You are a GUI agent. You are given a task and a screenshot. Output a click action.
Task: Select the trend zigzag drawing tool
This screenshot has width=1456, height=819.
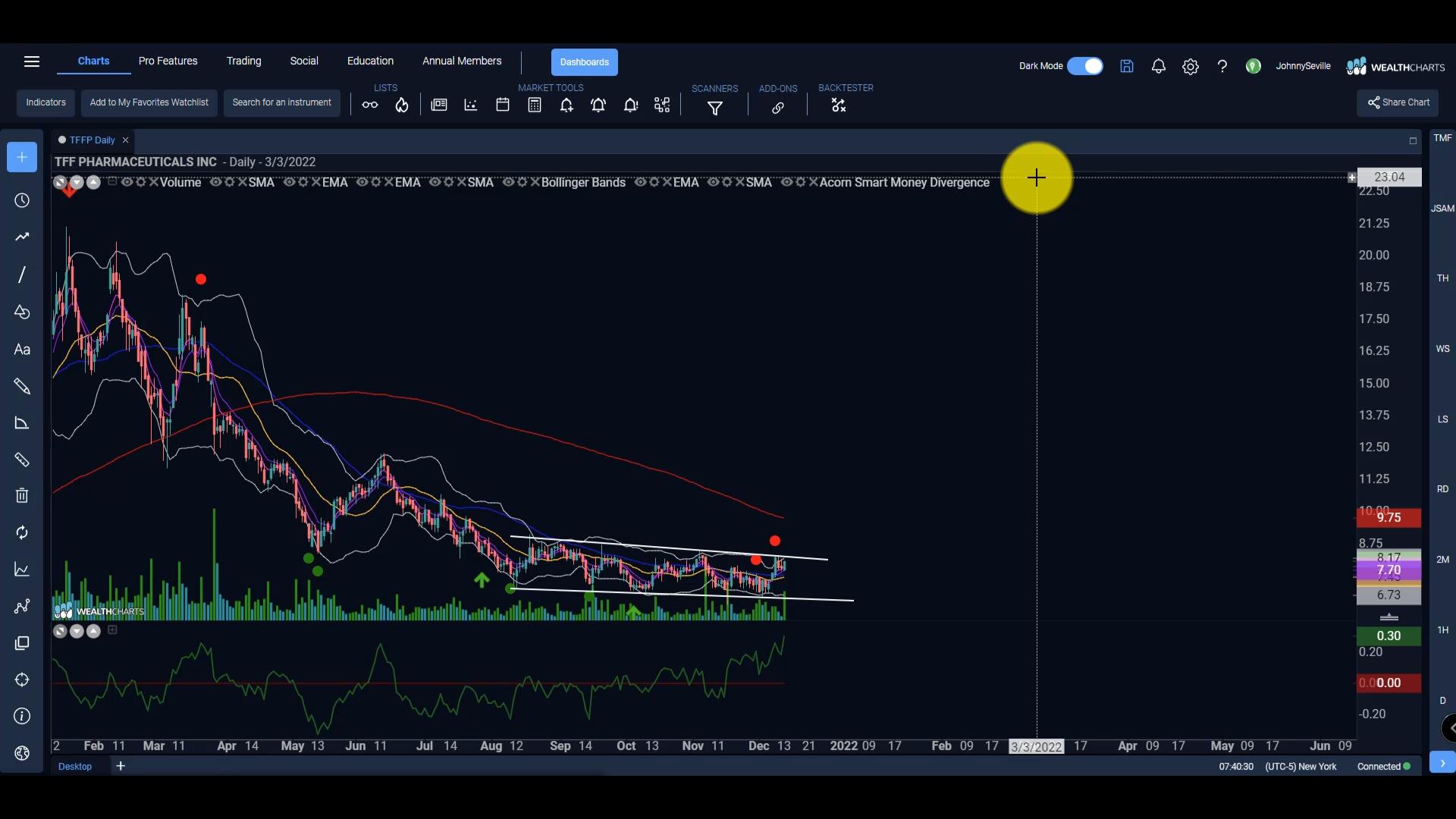[x=22, y=237]
